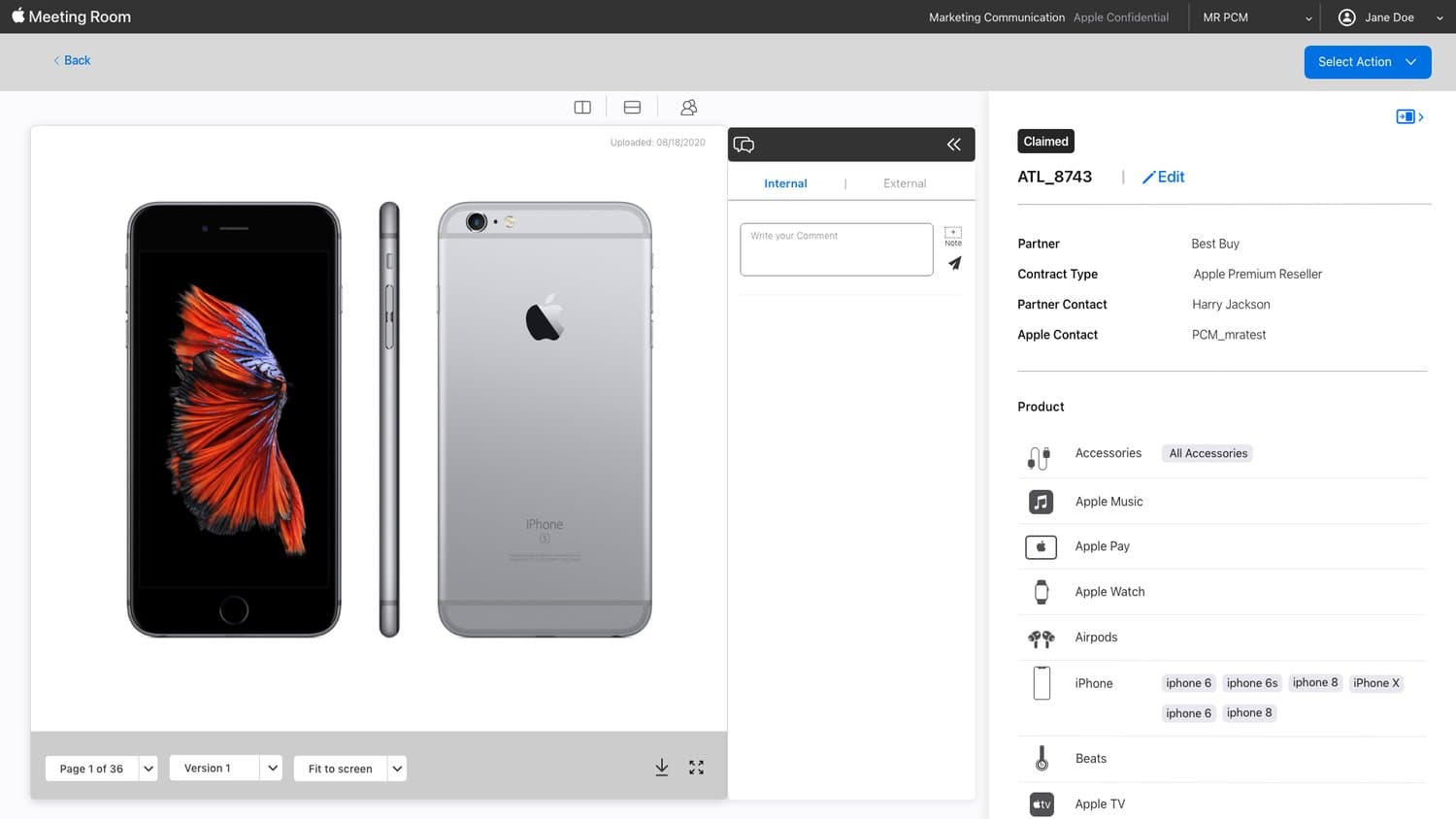Click the Best Buy partner value
Viewport: 1456px width, 819px height.
click(1215, 244)
